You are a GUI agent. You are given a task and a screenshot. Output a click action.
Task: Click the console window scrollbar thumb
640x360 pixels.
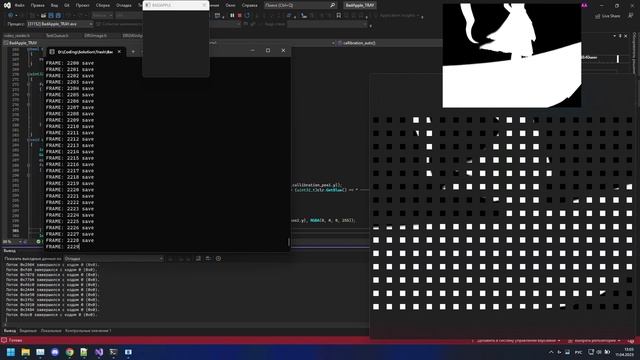pyautogui.click(x=289, y=242)
